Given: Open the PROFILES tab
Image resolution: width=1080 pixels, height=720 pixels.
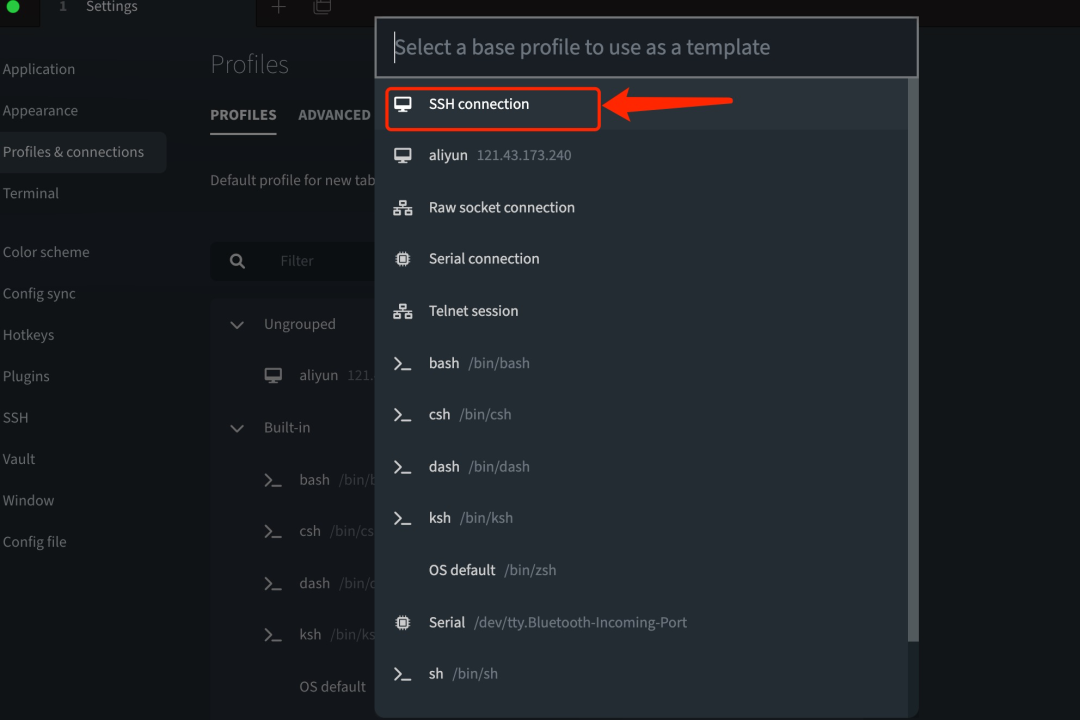Looking at the screenshot, I should click(x=243, y=115).
